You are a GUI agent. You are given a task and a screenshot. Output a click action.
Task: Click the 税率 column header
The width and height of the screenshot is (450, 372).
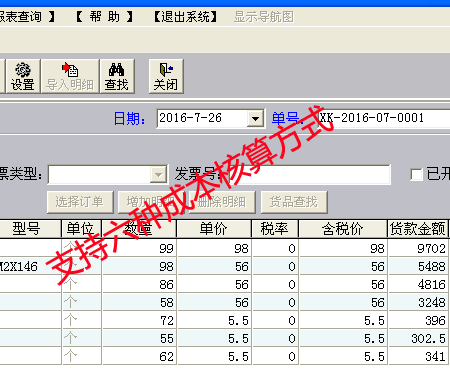pos(275,229)
